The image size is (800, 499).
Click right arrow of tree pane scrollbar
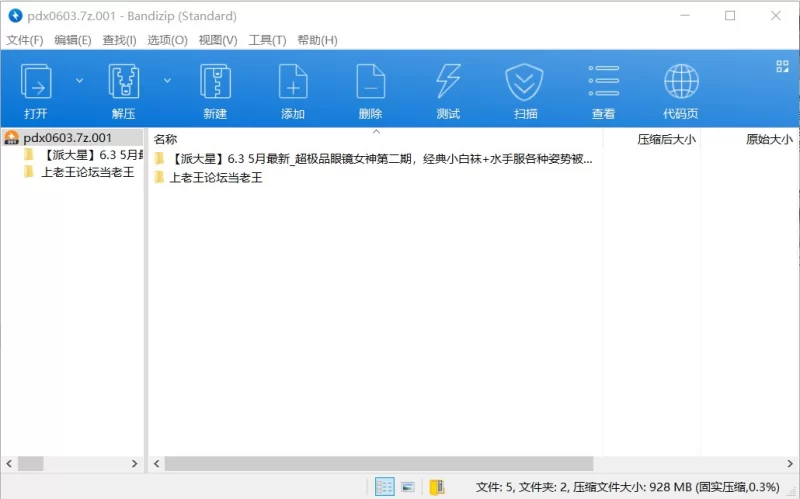point(135,464)
